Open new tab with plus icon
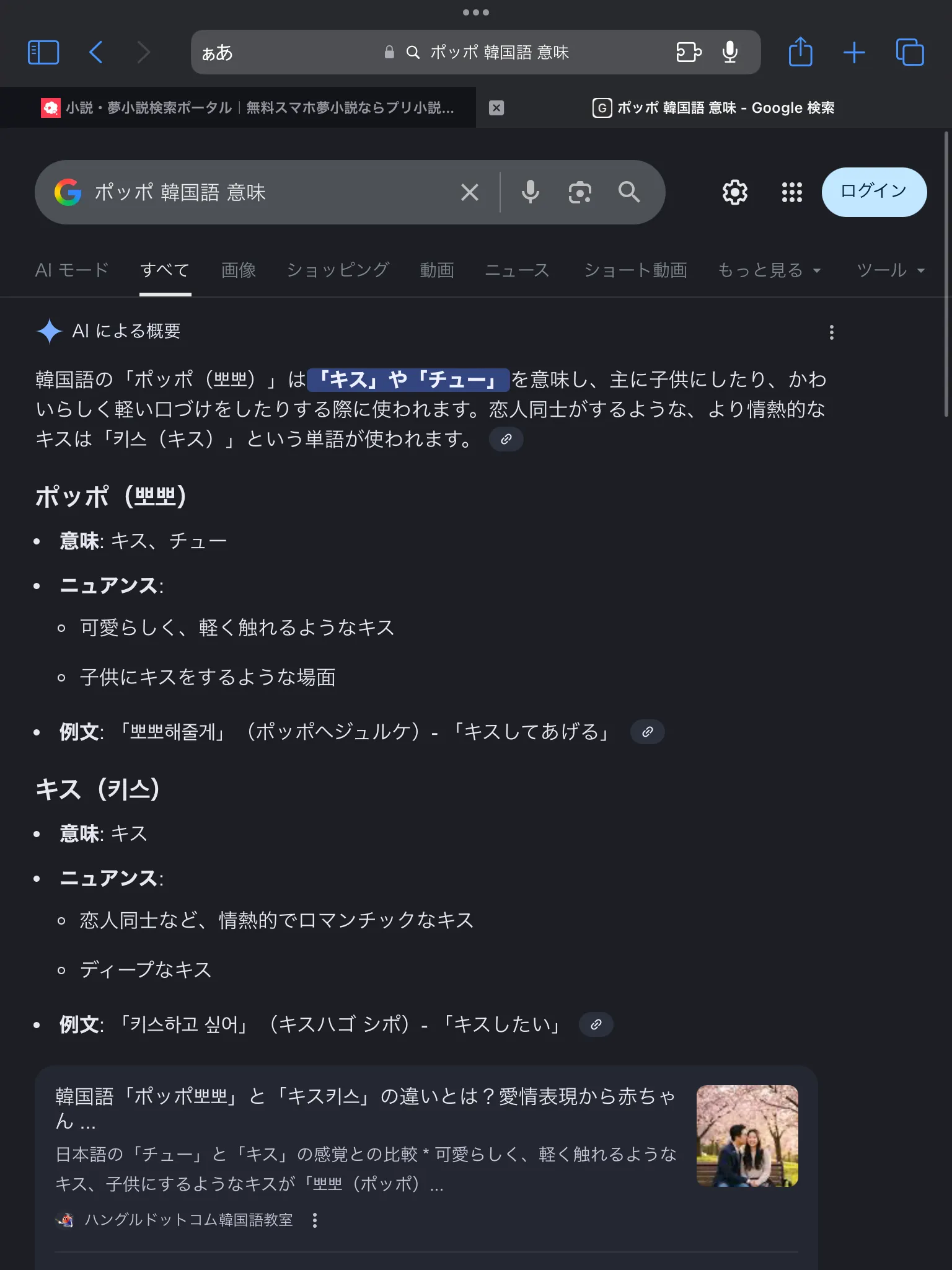 [x=854, y=52]
